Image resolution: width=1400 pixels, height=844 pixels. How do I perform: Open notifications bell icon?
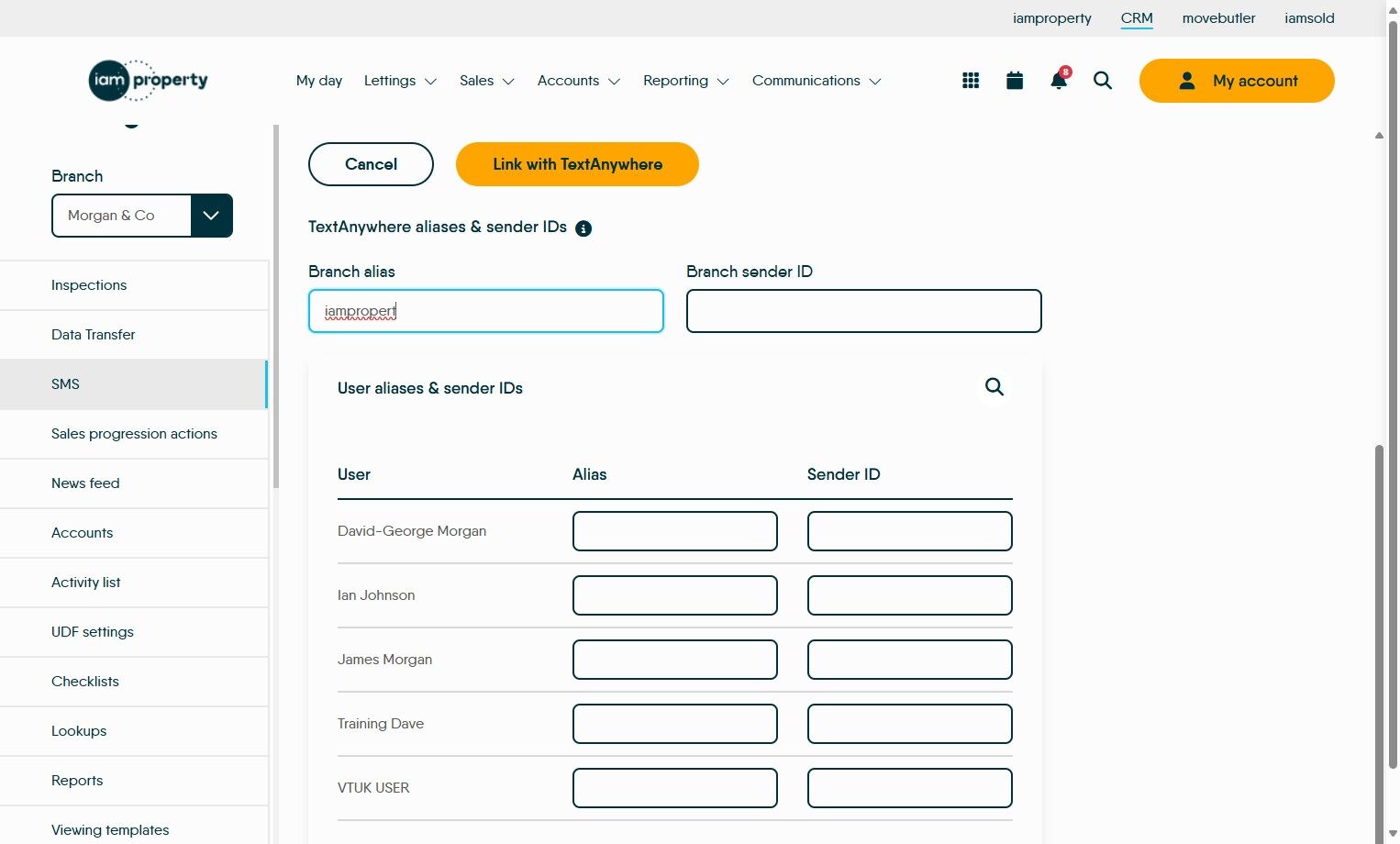(x=1059, y=81)
